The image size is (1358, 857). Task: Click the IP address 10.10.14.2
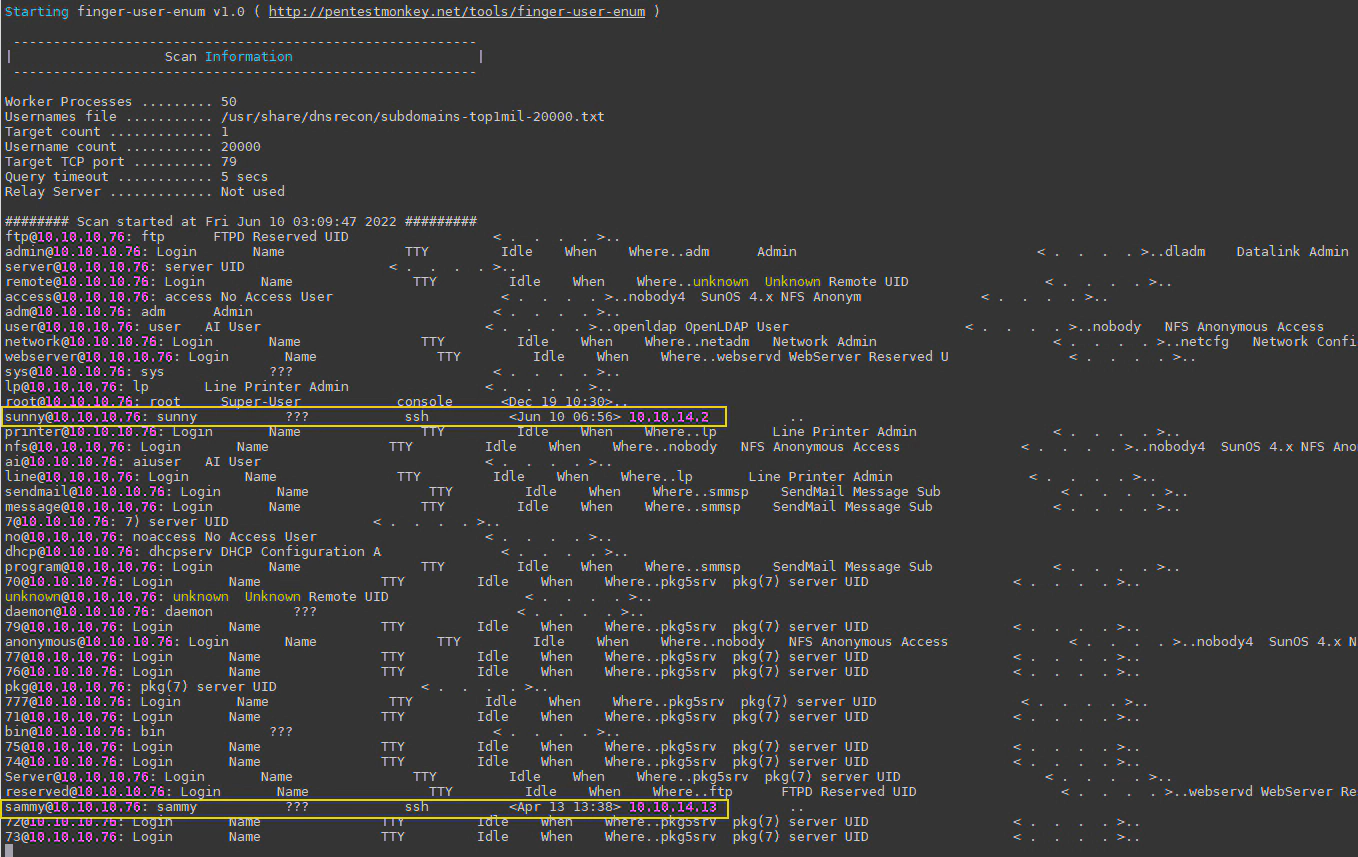[x=668, y=417]
